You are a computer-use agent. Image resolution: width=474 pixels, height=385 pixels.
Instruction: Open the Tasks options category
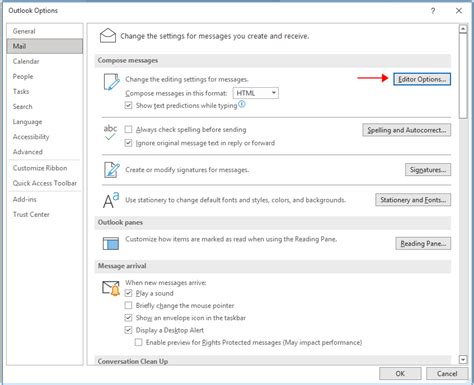pos(45,91)
